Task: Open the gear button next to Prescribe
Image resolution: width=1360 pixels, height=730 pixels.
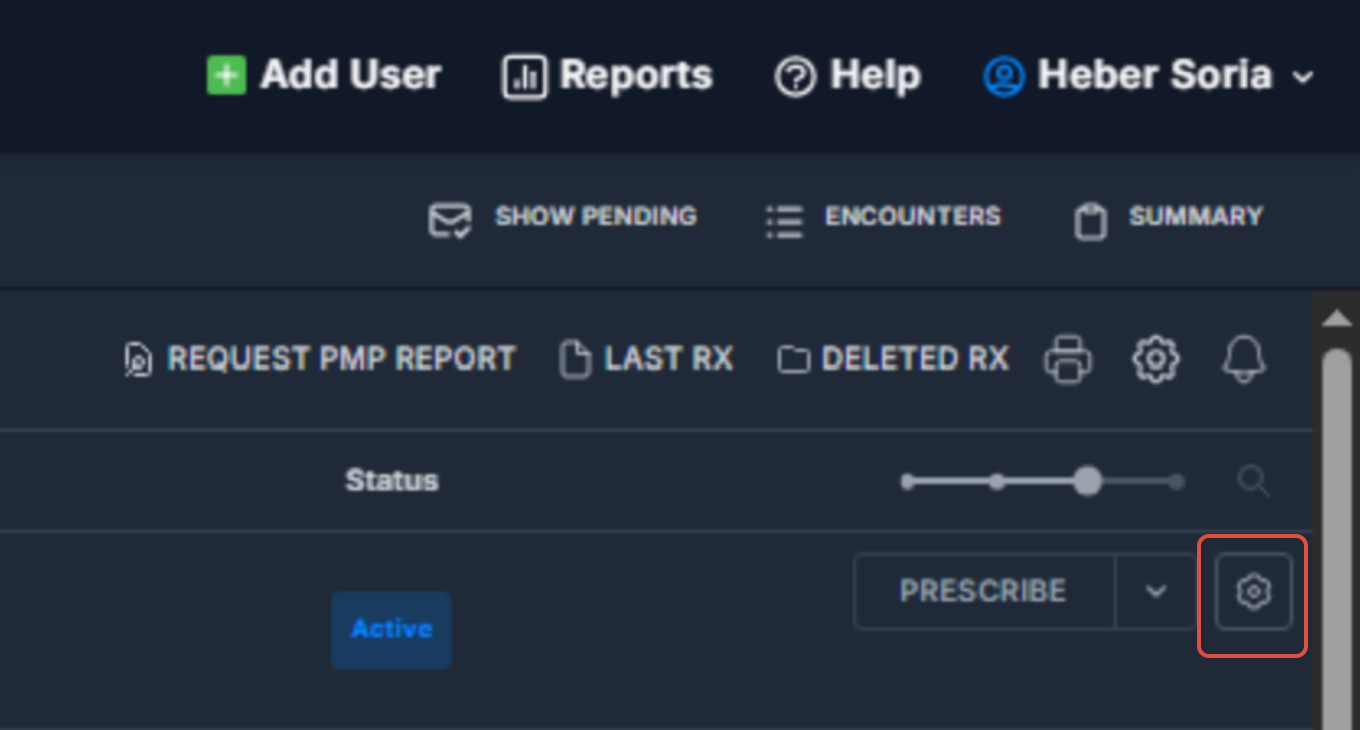Action: click(1253, 592)
